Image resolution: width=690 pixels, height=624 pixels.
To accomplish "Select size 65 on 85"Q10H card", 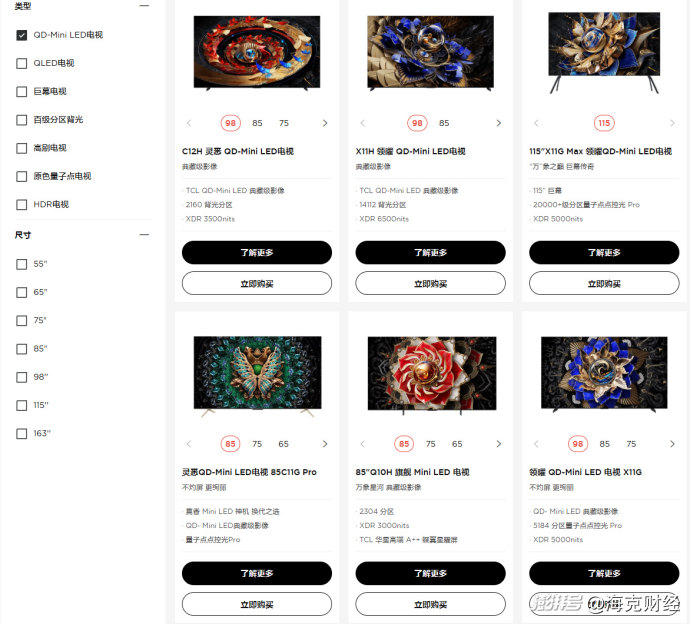I will click(457, 444).
